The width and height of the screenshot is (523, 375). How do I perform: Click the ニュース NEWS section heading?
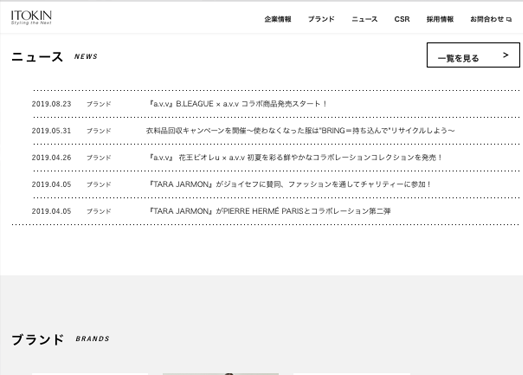pyautogui.click(x=54, y=57)
